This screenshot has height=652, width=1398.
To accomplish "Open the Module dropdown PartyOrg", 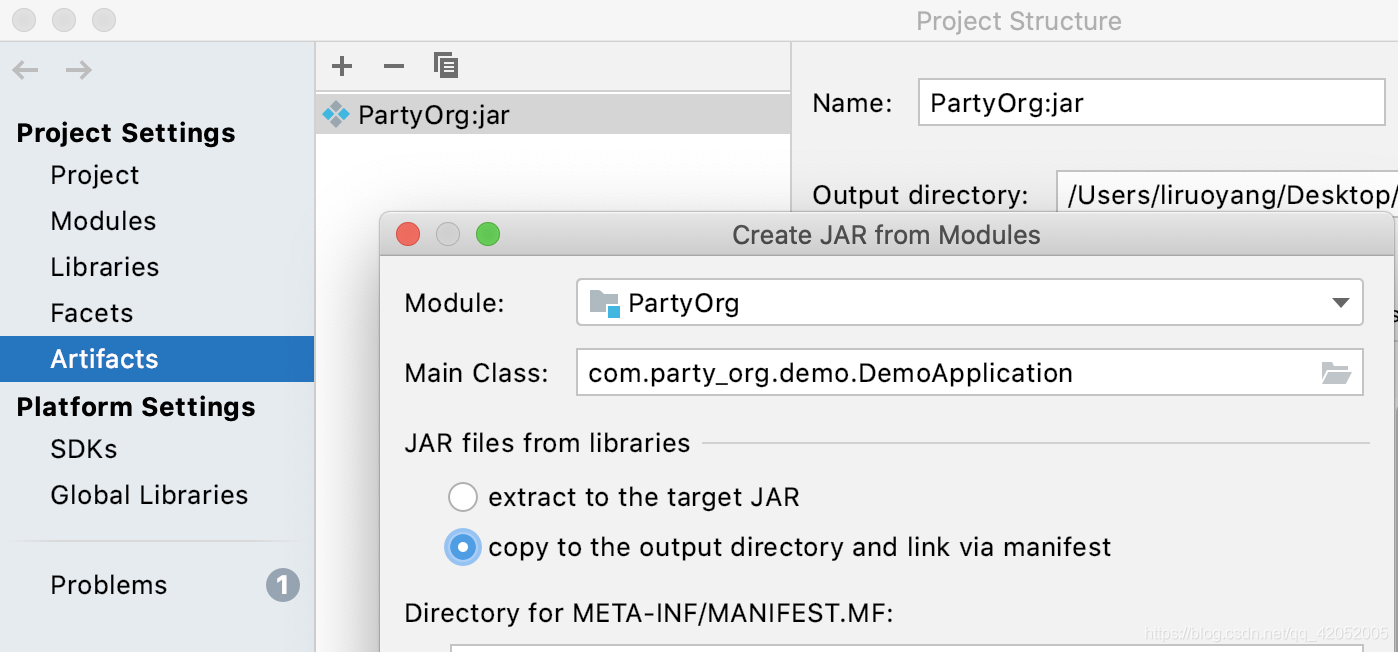I will [x=970, y=303].
